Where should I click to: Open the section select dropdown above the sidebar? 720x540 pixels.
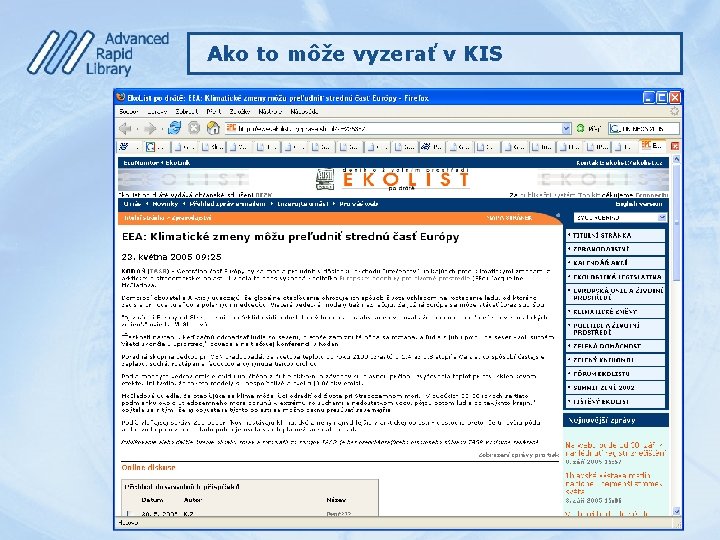coord(620,218)
